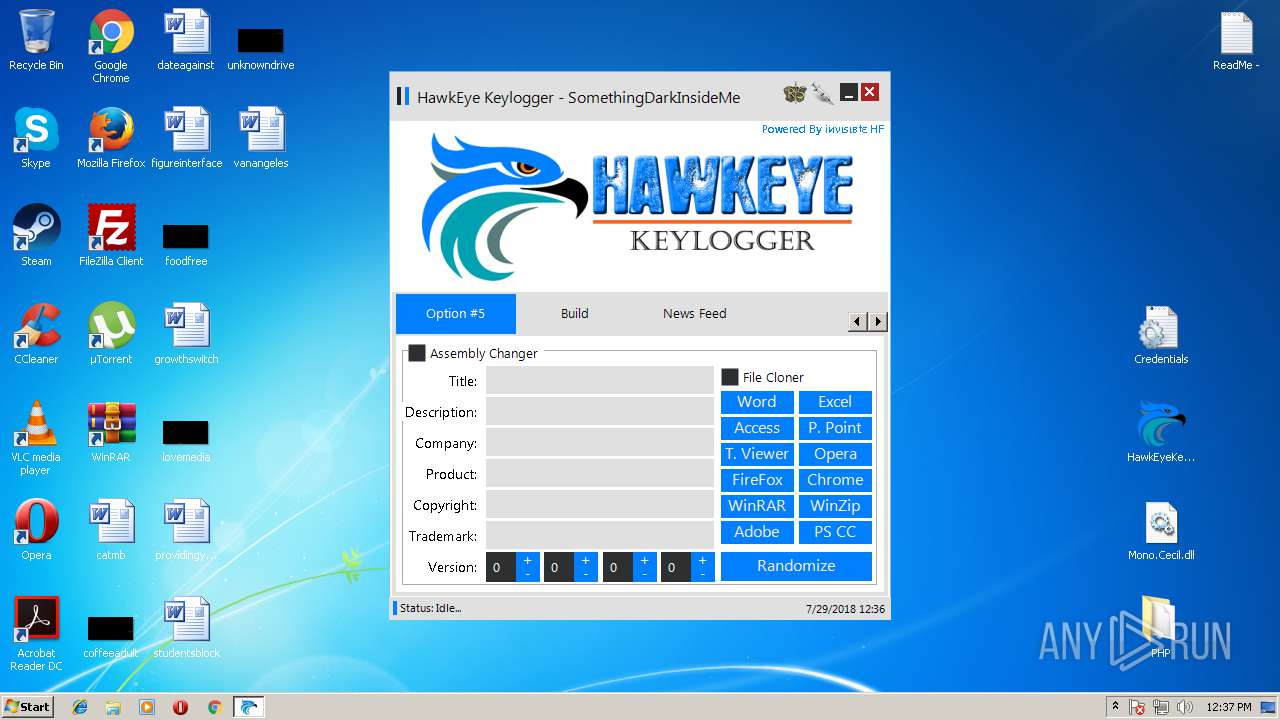This screenshot has width=1280, height=720.
Task: Click the Description input field
Action: (600, 411)
